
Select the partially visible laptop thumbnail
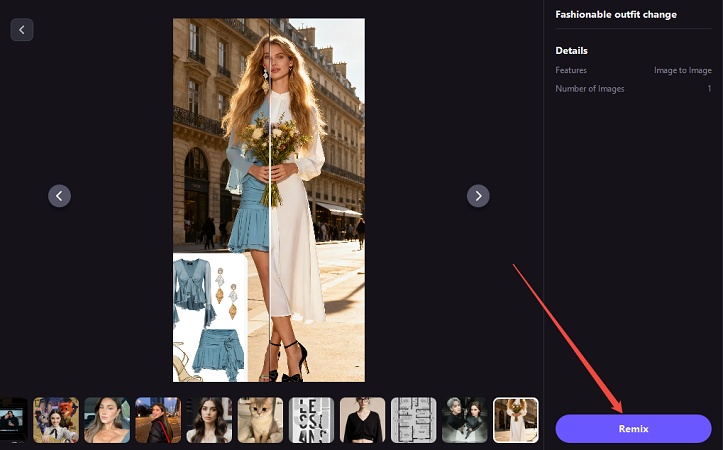pos(14,420)
